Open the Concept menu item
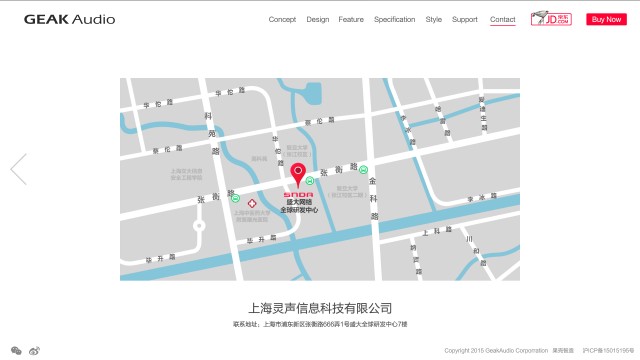 pyautogui.click(x=282, y=19)
